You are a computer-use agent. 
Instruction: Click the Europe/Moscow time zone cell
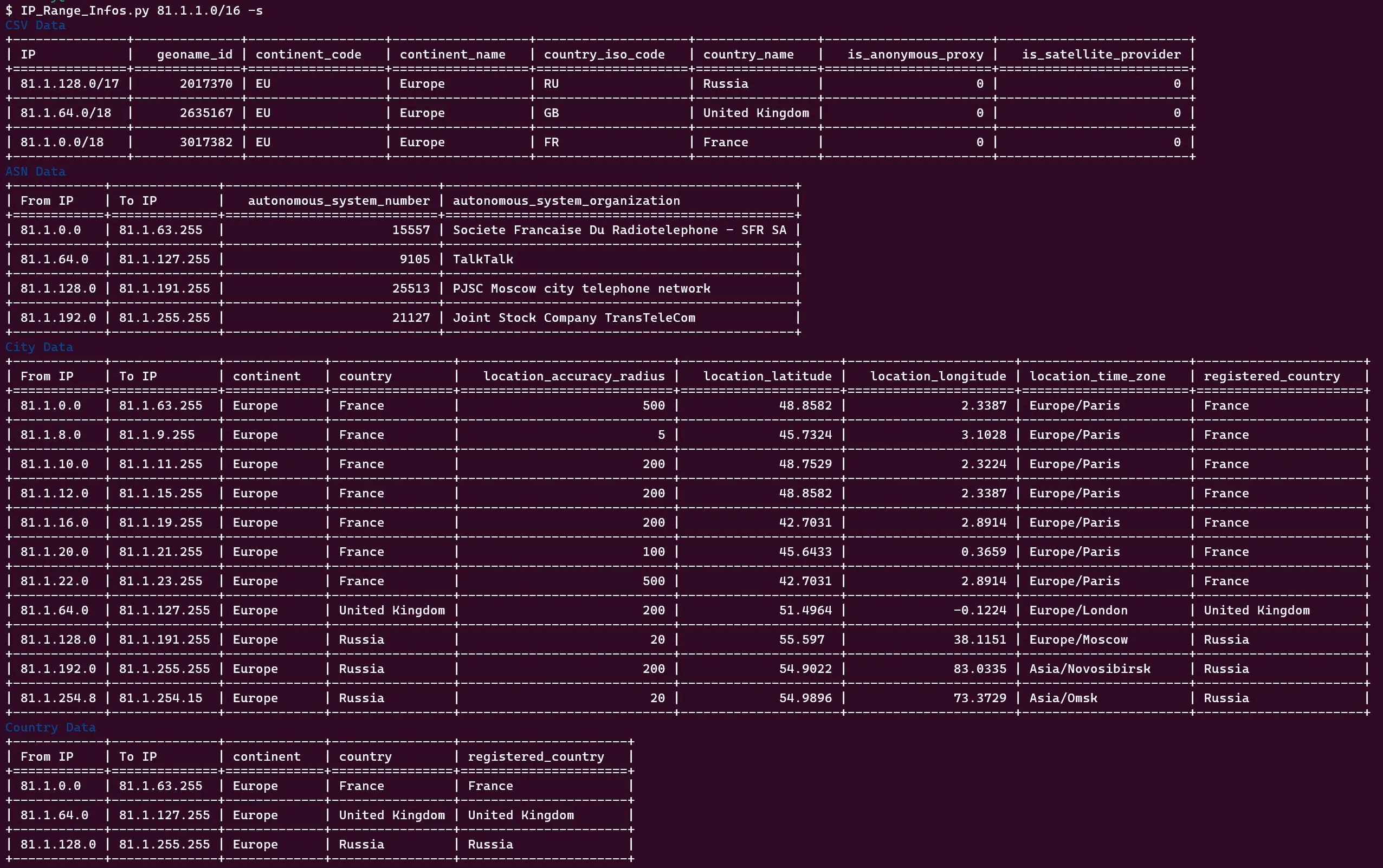[x=1078, y=640]
